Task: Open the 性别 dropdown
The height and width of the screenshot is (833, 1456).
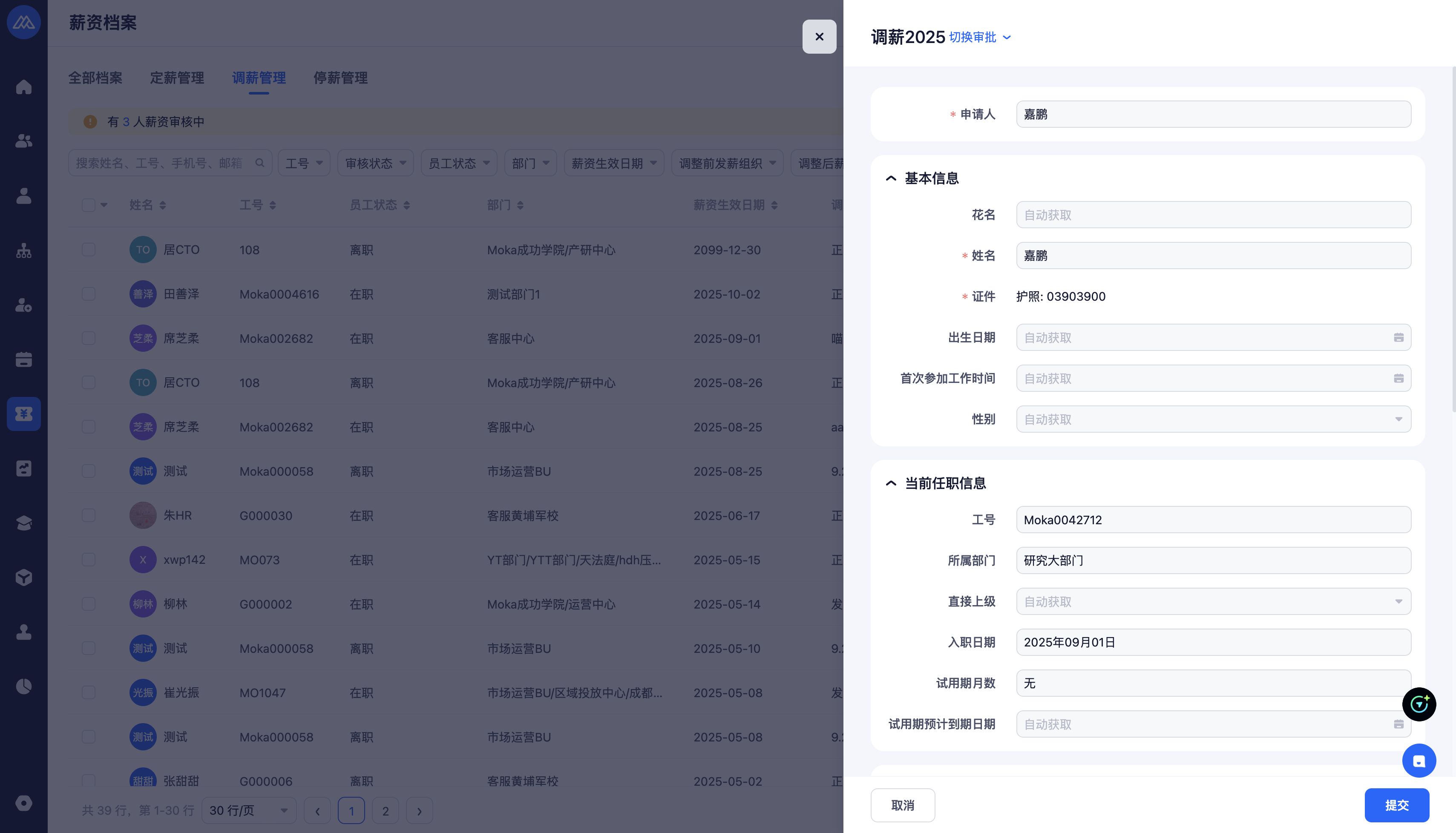Action: coord(1213,419)
